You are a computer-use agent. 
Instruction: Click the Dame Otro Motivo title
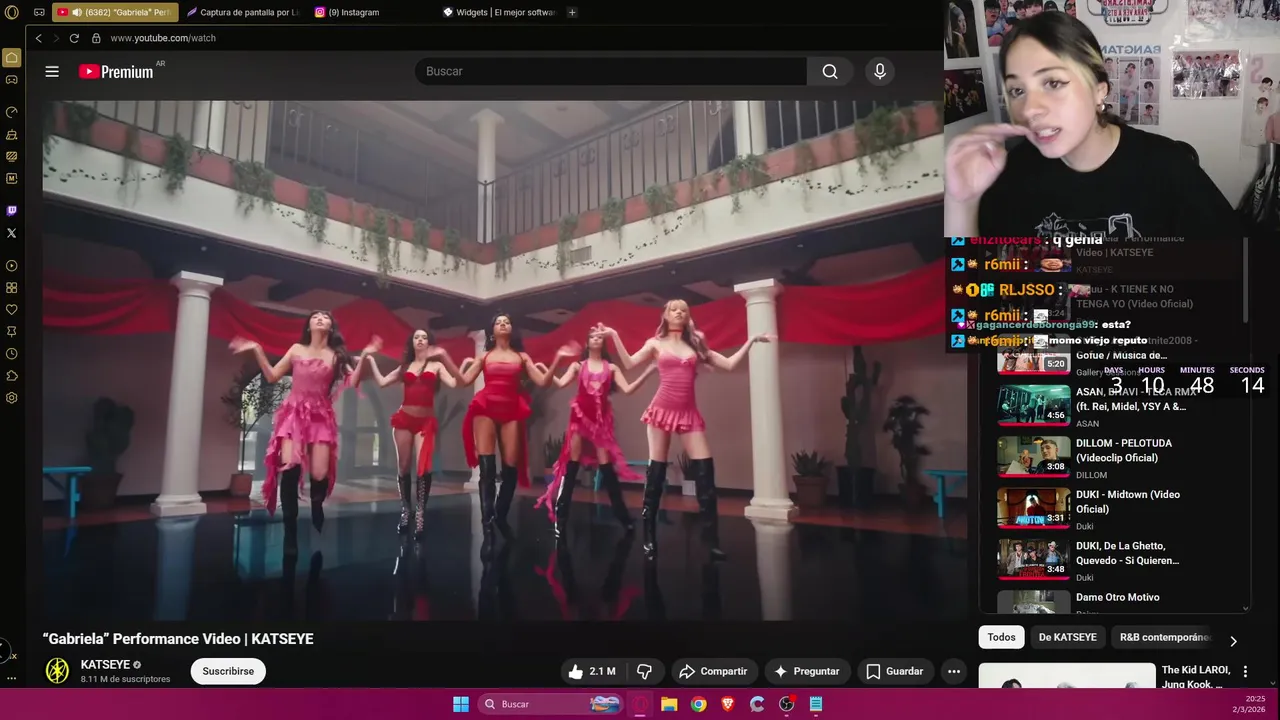(x=1117, y=597)
